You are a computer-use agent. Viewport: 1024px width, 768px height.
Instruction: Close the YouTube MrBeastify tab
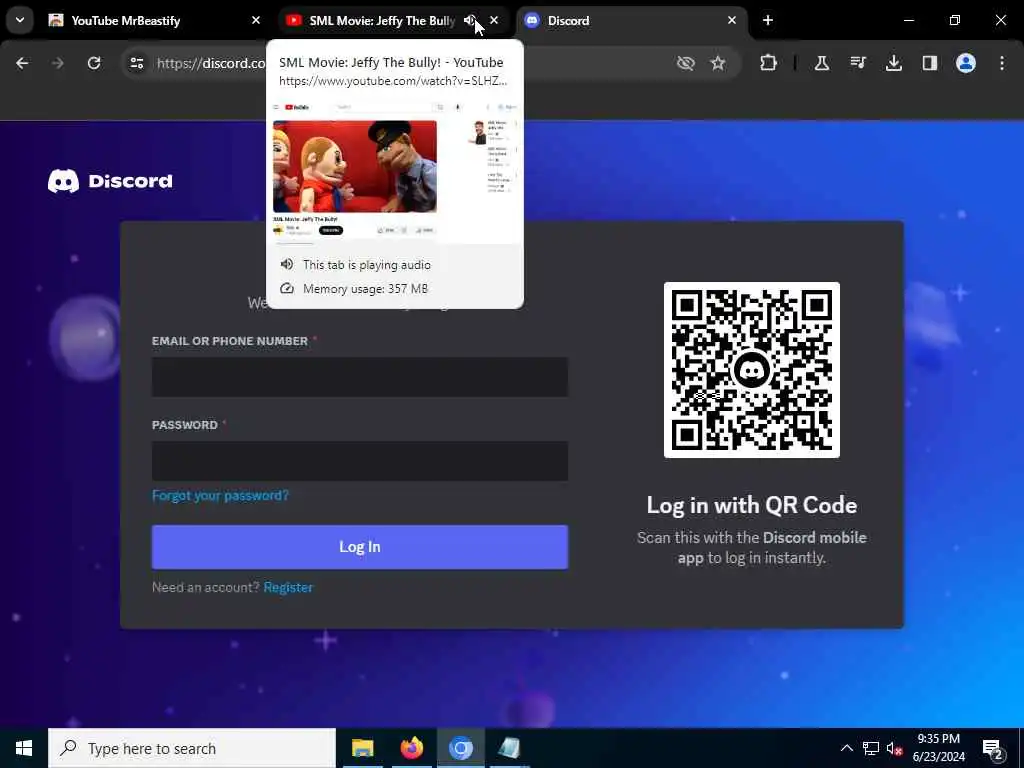click(256, 20)
